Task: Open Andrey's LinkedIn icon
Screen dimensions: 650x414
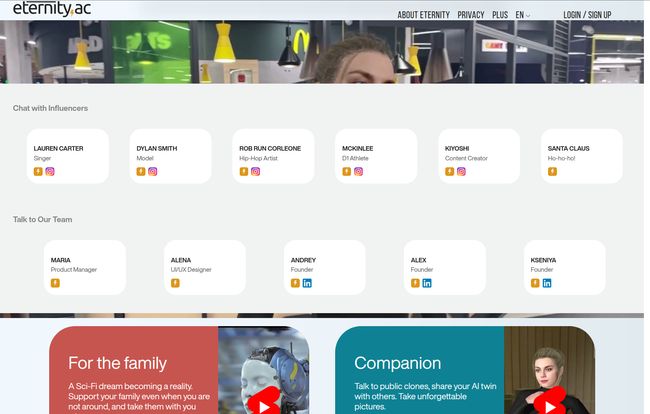Action: (307, 283)
